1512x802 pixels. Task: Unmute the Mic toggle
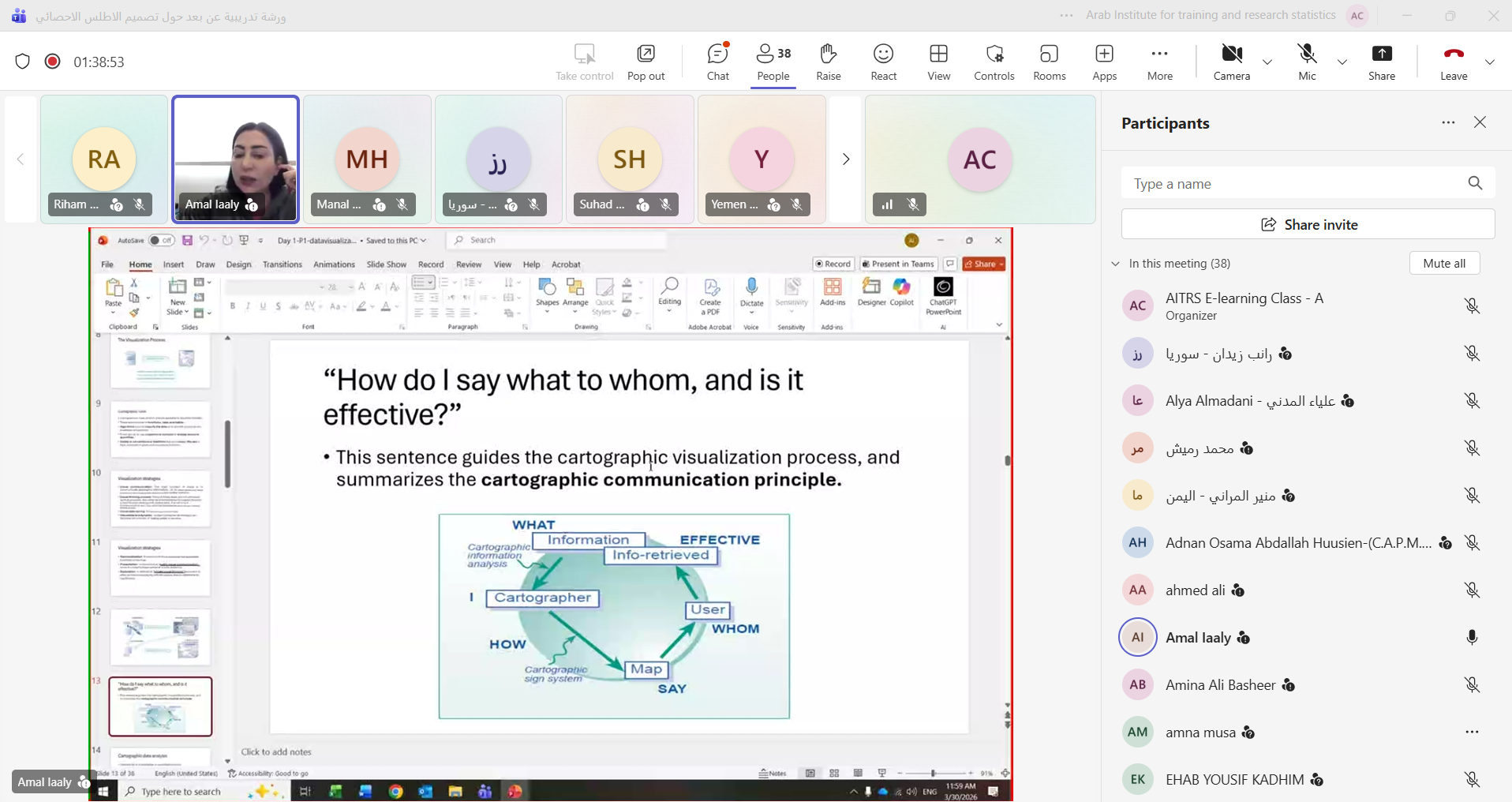coord(1307,62)
